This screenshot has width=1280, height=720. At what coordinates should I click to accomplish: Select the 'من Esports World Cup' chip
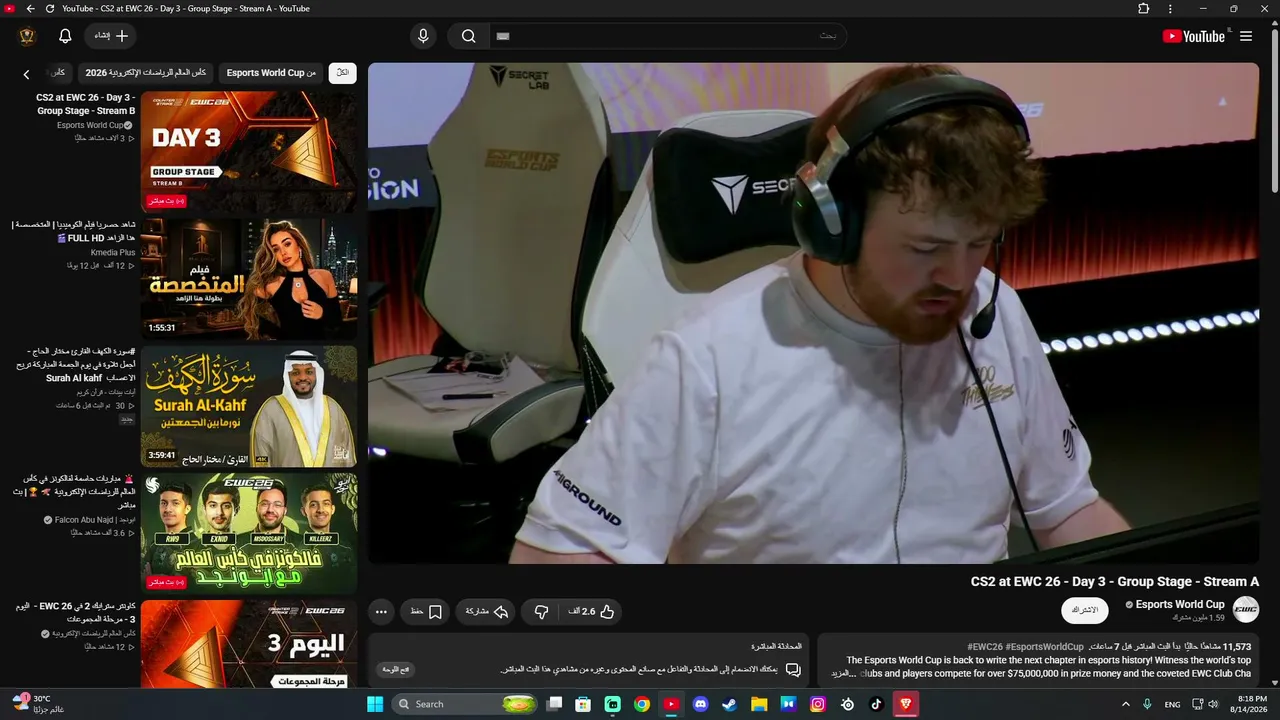[x=271, y=73]
